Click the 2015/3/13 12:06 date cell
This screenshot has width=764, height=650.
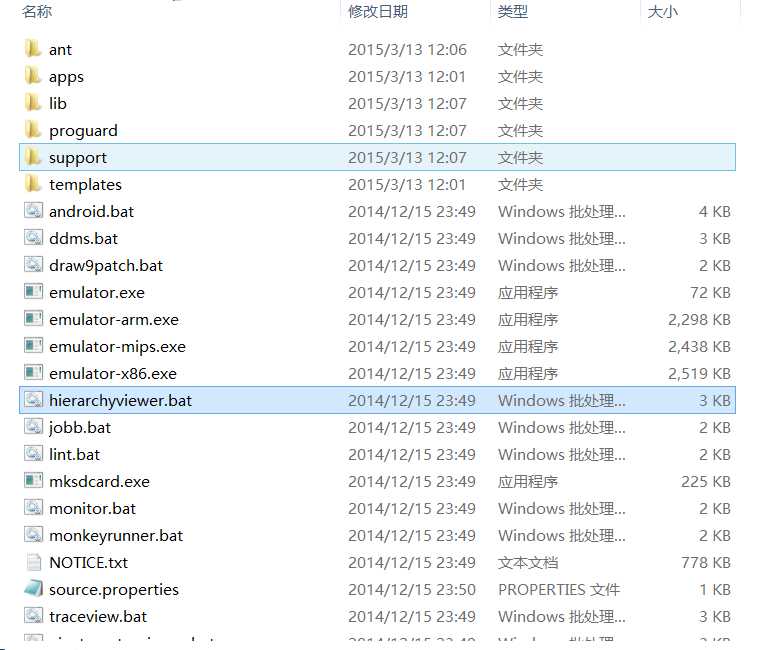click(407, 50)
